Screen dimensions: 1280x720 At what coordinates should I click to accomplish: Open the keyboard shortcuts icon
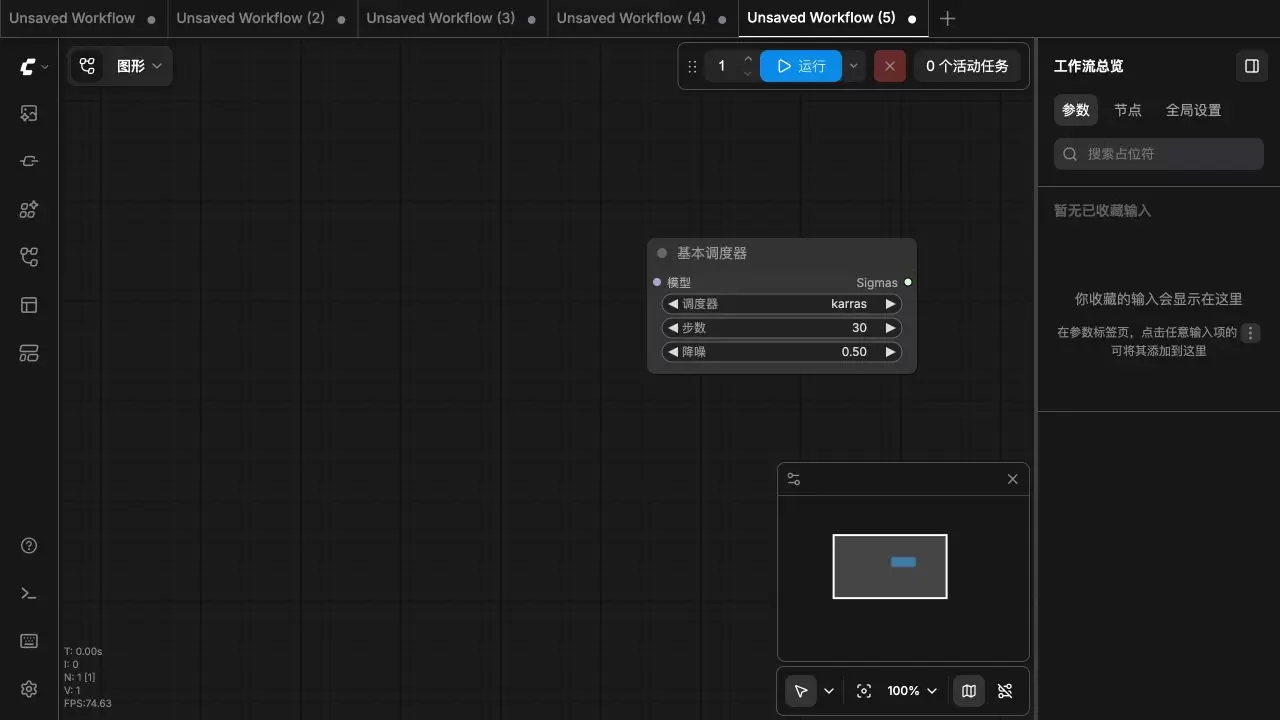(x=29, y=641)
